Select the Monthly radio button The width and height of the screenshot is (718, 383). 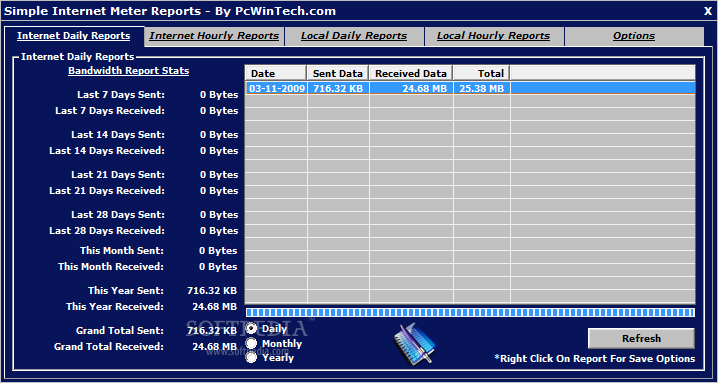pyautogui.click(x=252, y=343)
